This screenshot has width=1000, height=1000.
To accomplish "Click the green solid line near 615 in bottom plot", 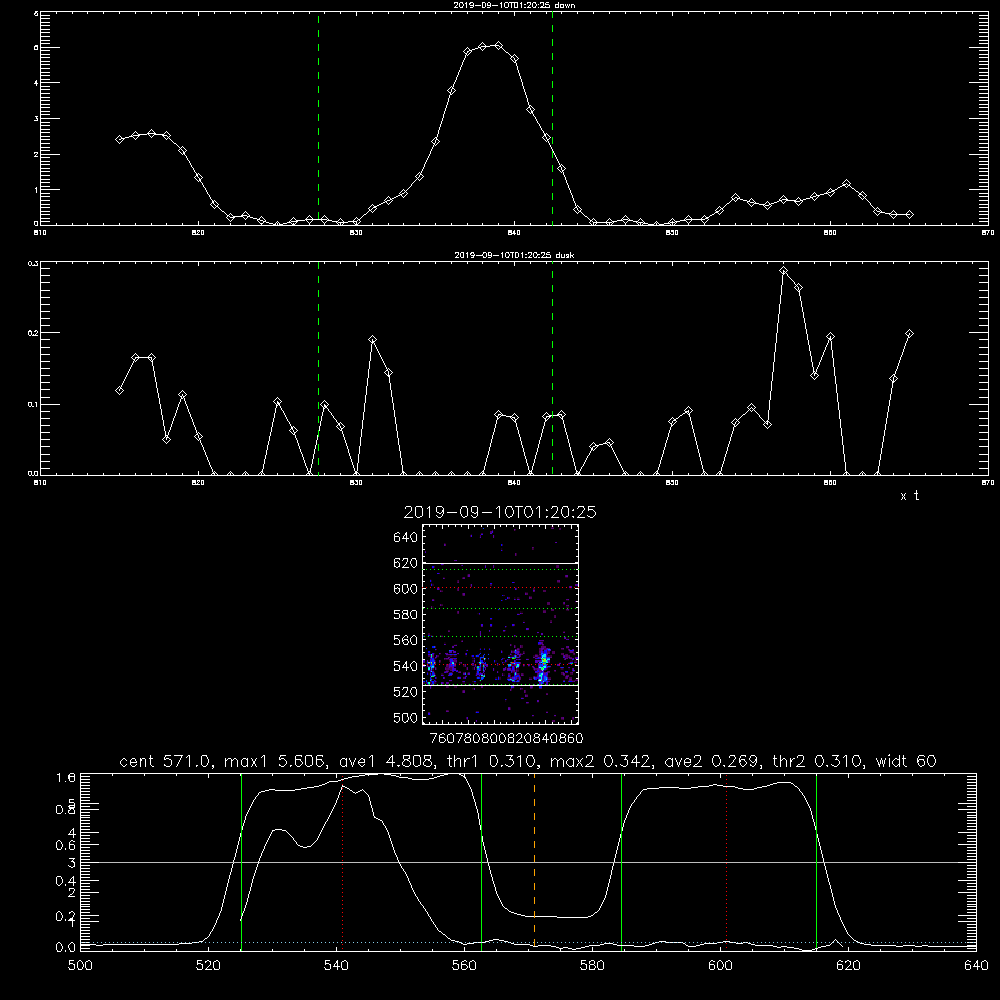I will [816, 861].
